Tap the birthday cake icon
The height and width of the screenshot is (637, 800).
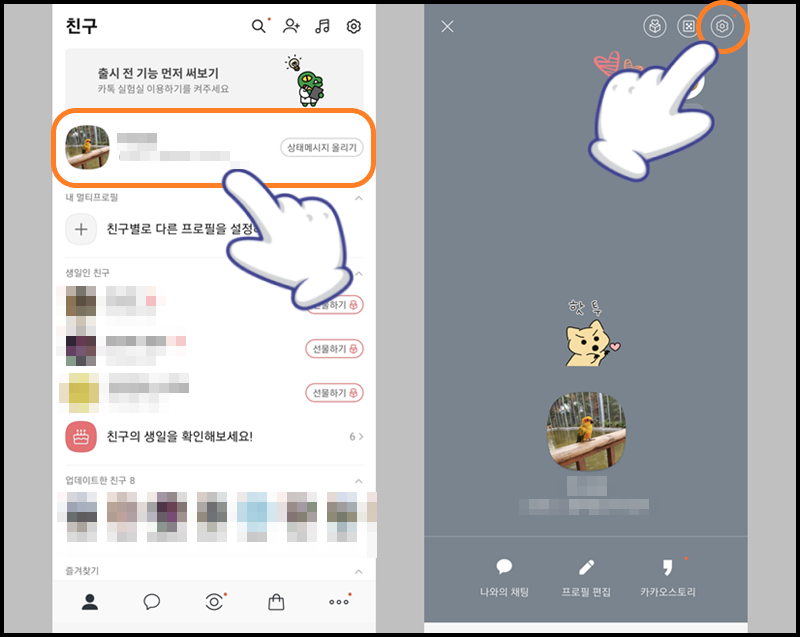[x=81, y=437]
